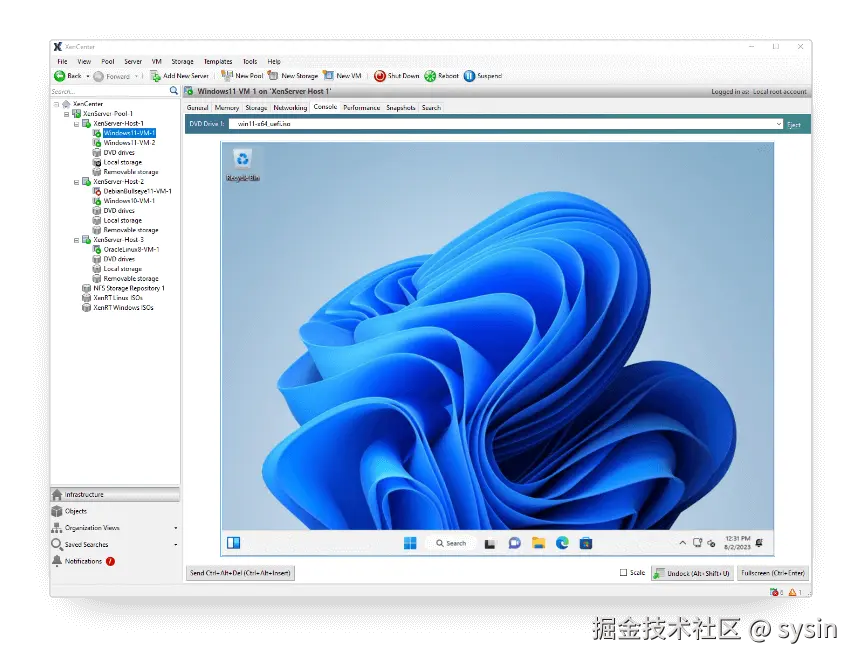The height and width of the screenshot is (663, 858).
Task: Undock the console with the Undock button
Action: tap(691, 573)
